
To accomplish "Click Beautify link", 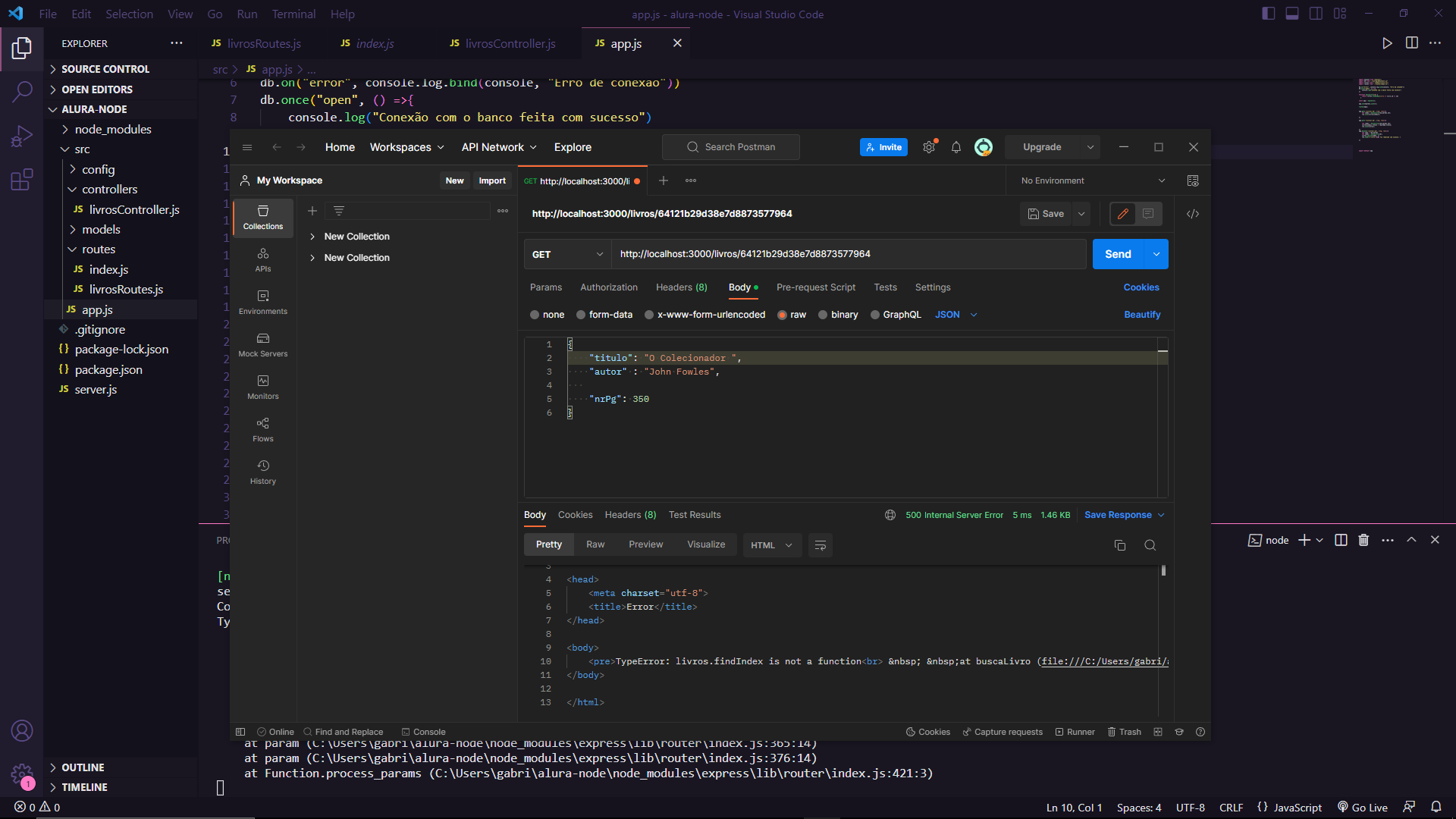I will coord(1142,315).
